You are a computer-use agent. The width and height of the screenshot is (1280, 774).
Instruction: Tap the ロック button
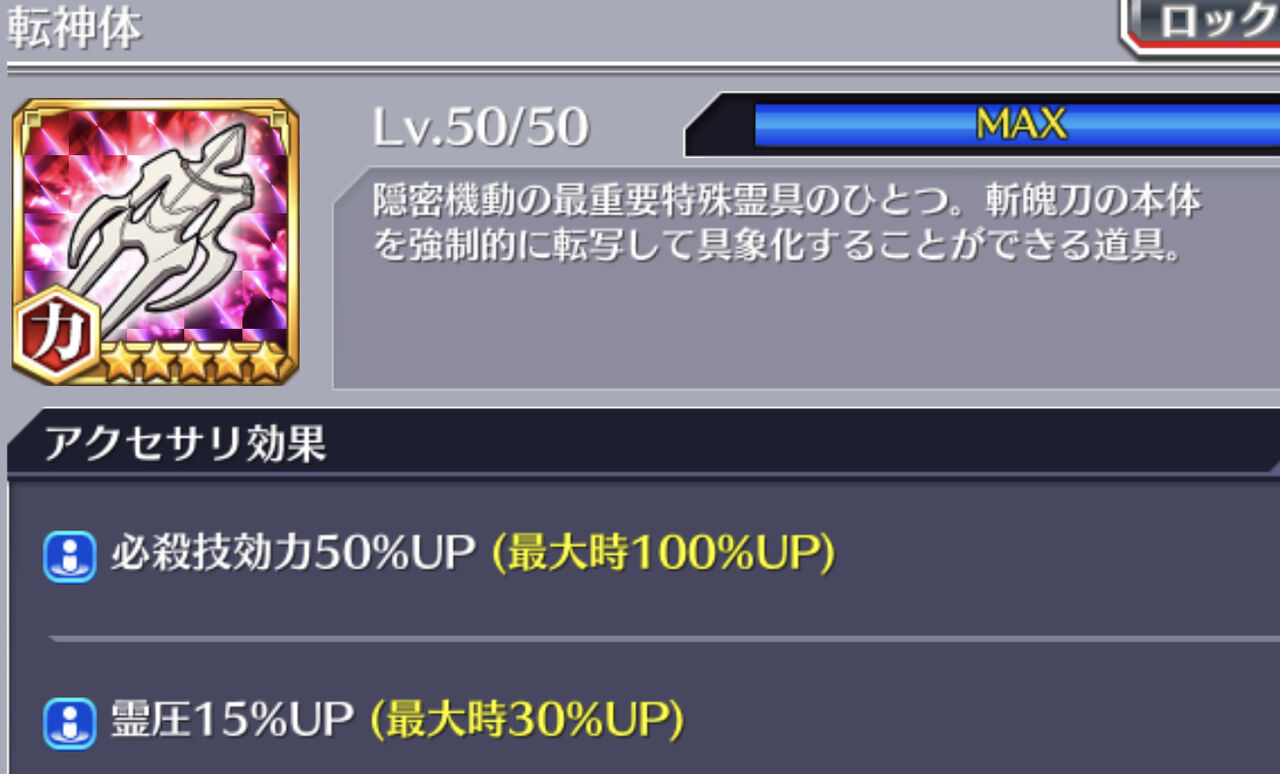(1202, 22)
